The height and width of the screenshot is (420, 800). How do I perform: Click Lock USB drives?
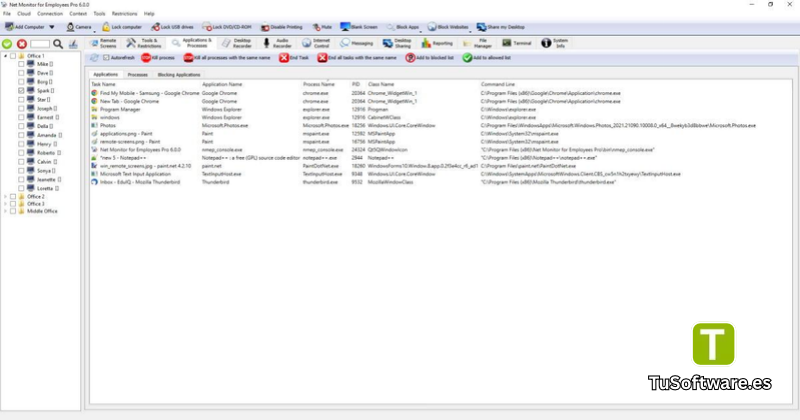172,27
